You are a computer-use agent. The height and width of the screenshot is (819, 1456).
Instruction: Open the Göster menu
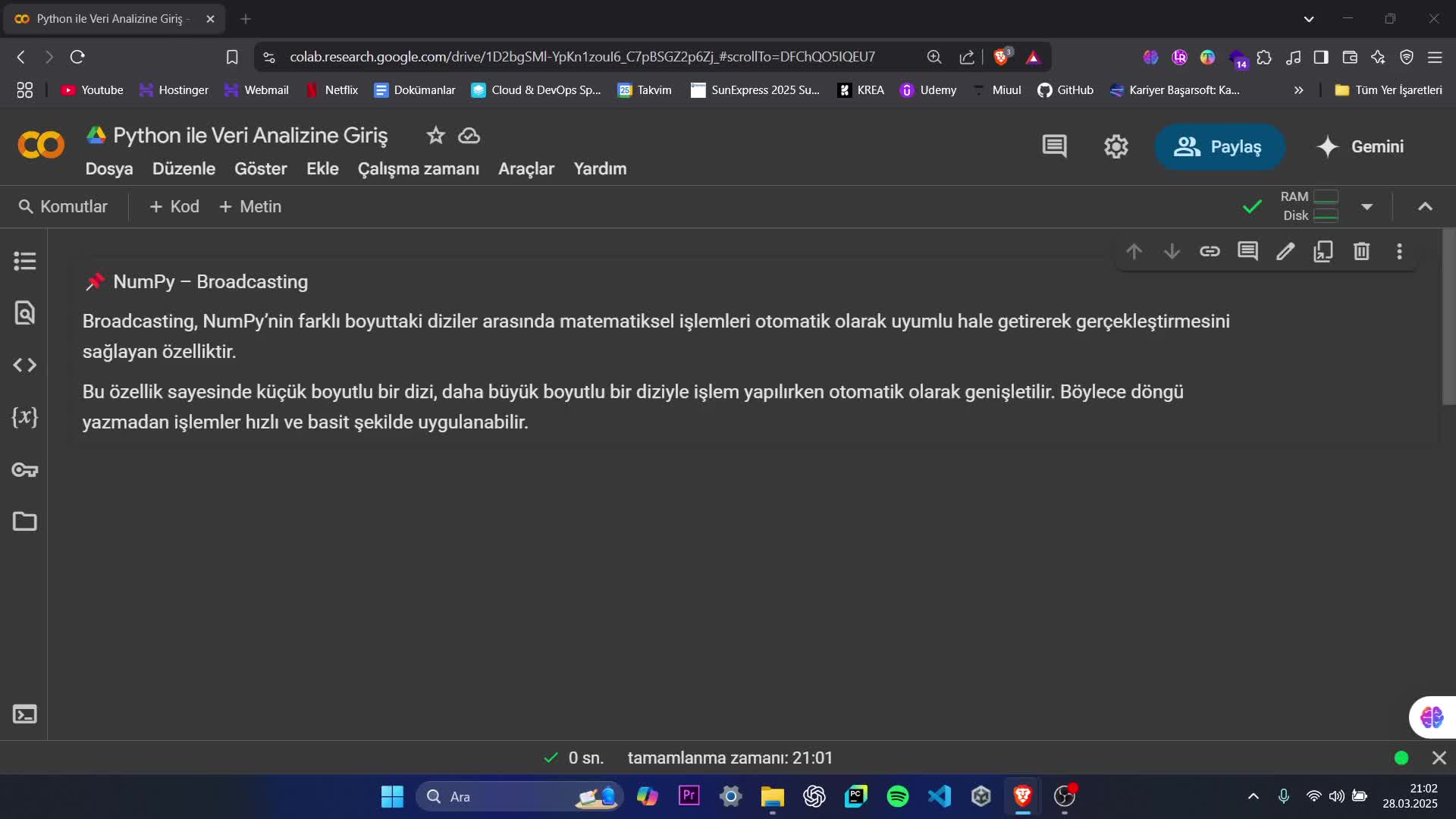coord(260,168)
